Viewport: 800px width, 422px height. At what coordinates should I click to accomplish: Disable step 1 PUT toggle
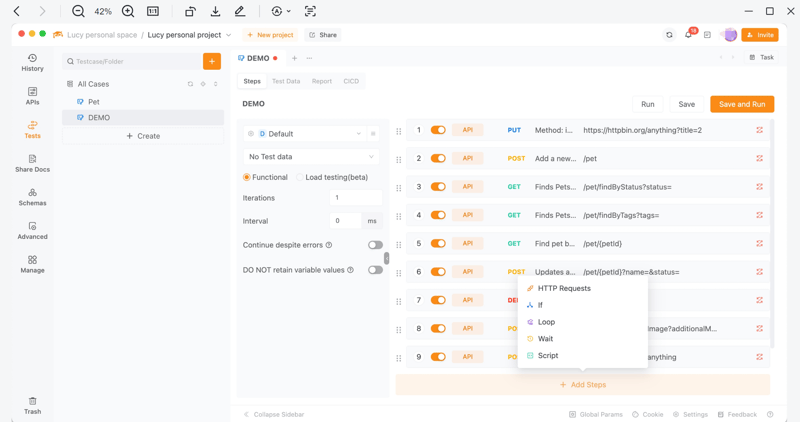438,130
